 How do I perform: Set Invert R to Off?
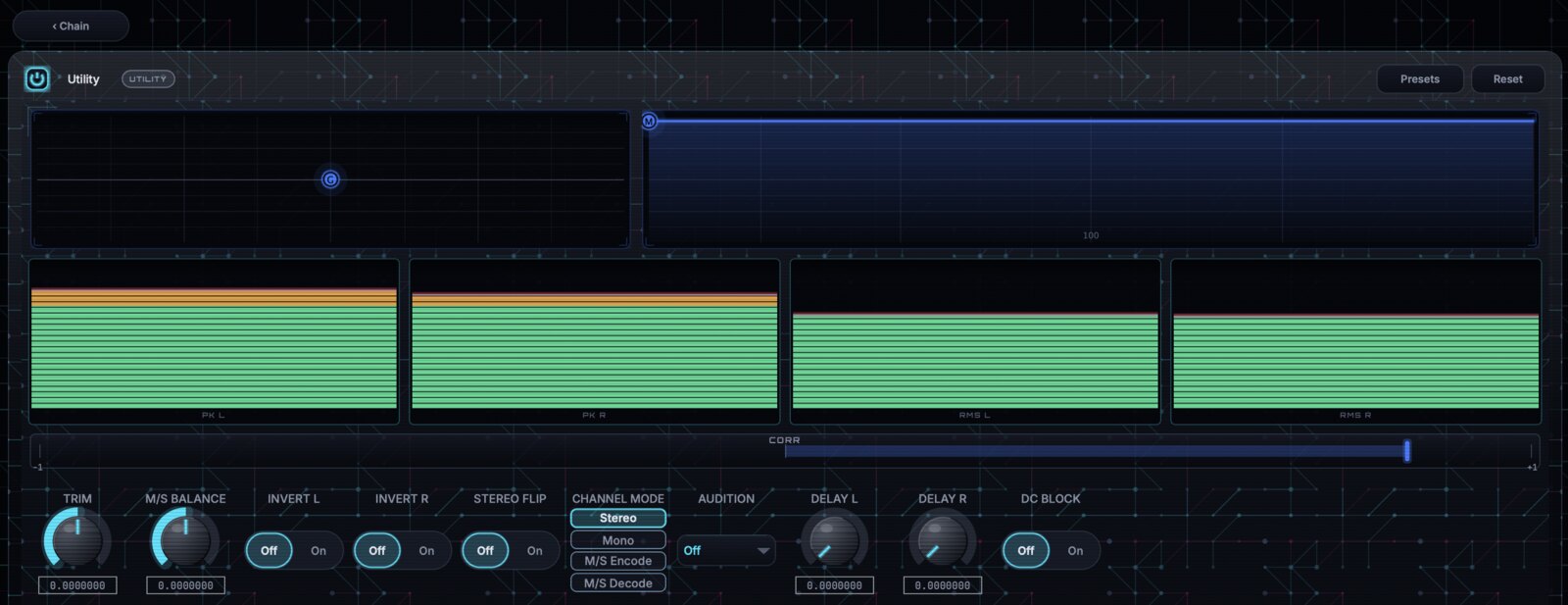[x=376, y=550]
